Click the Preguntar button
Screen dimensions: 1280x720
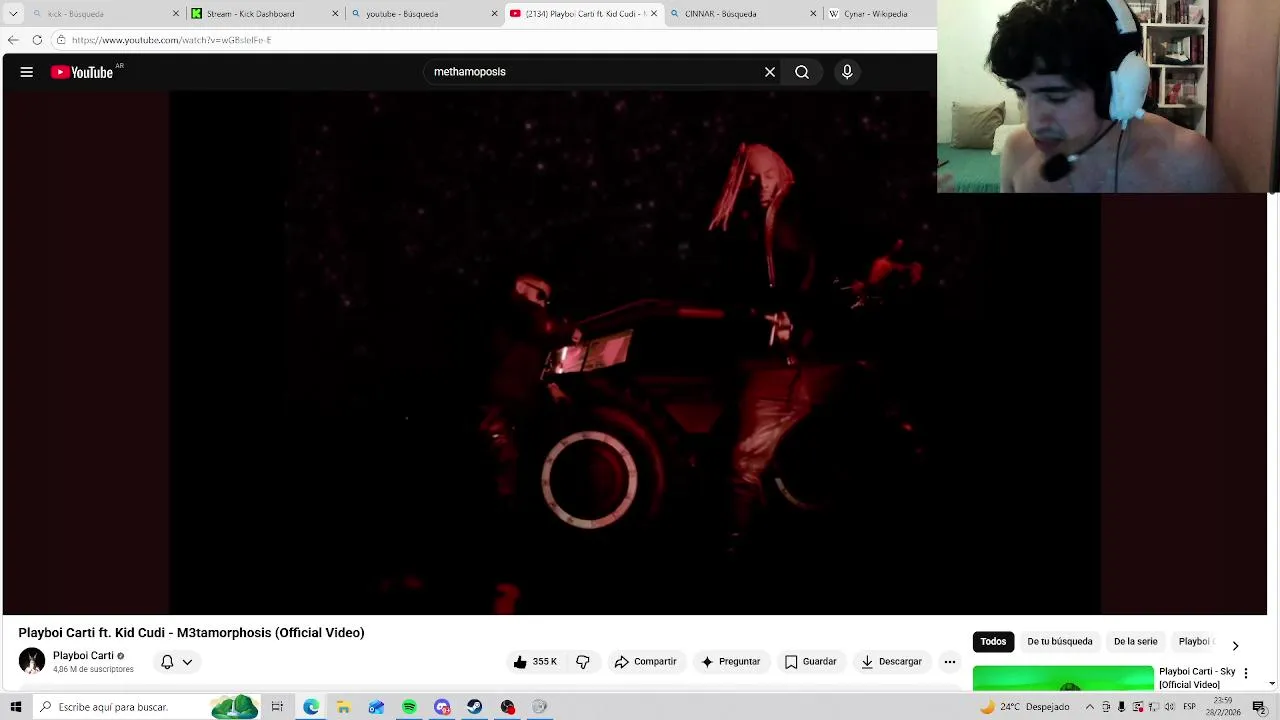pyautogui.click(x=731, y=662)
